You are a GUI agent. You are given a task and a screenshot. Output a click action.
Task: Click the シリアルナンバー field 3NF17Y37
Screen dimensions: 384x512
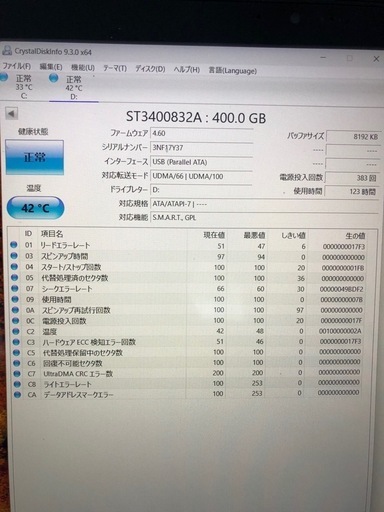(x=202, y=148)
